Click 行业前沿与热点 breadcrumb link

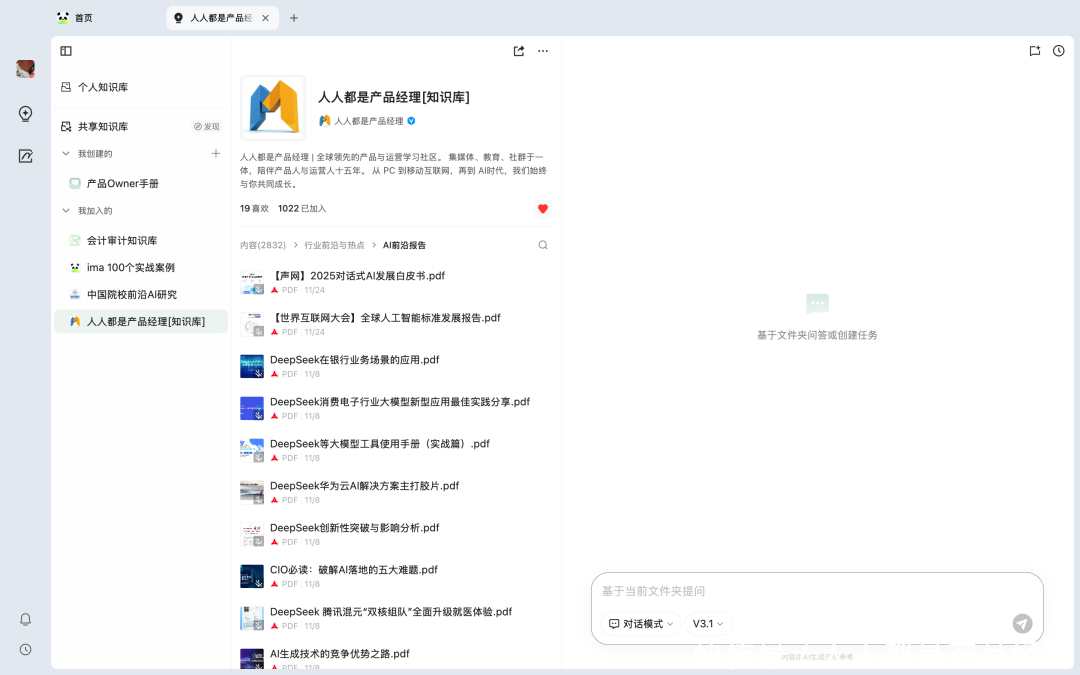click(334, 245)
